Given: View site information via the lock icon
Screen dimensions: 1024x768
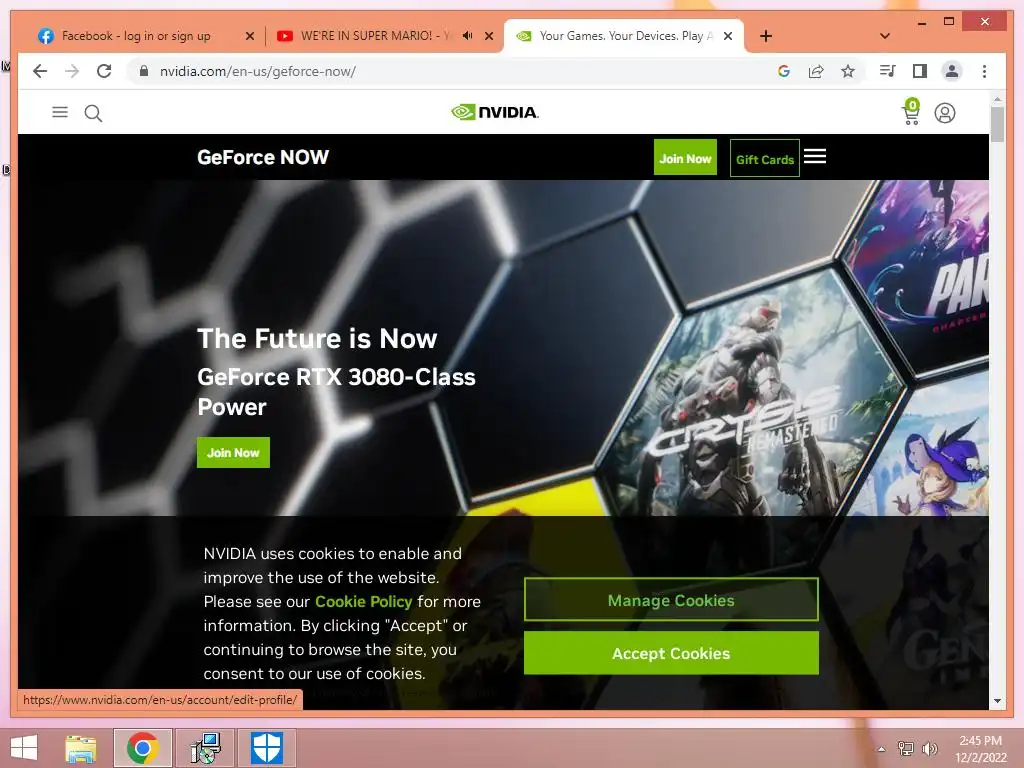Looking at the screenshot, I should click(x=144, y=71).
